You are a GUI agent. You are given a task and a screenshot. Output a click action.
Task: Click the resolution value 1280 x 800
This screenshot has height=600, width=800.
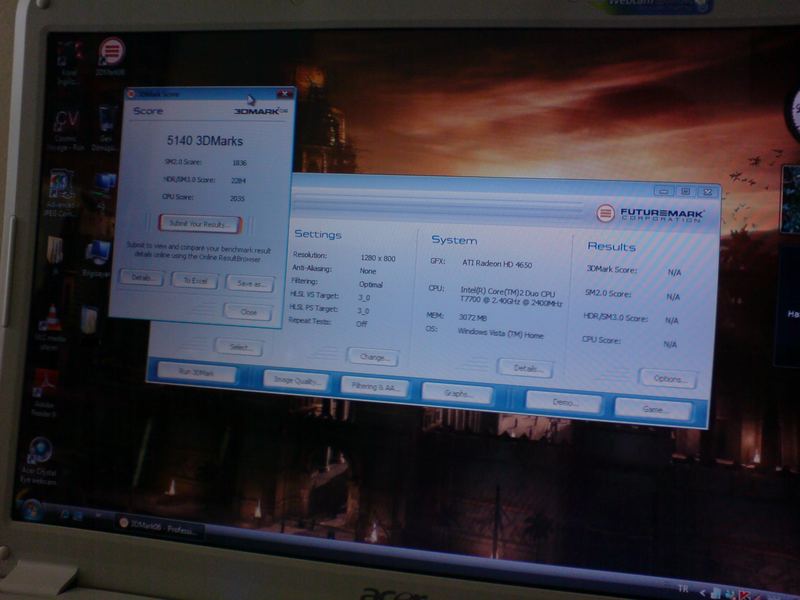[x=378, y=258]
